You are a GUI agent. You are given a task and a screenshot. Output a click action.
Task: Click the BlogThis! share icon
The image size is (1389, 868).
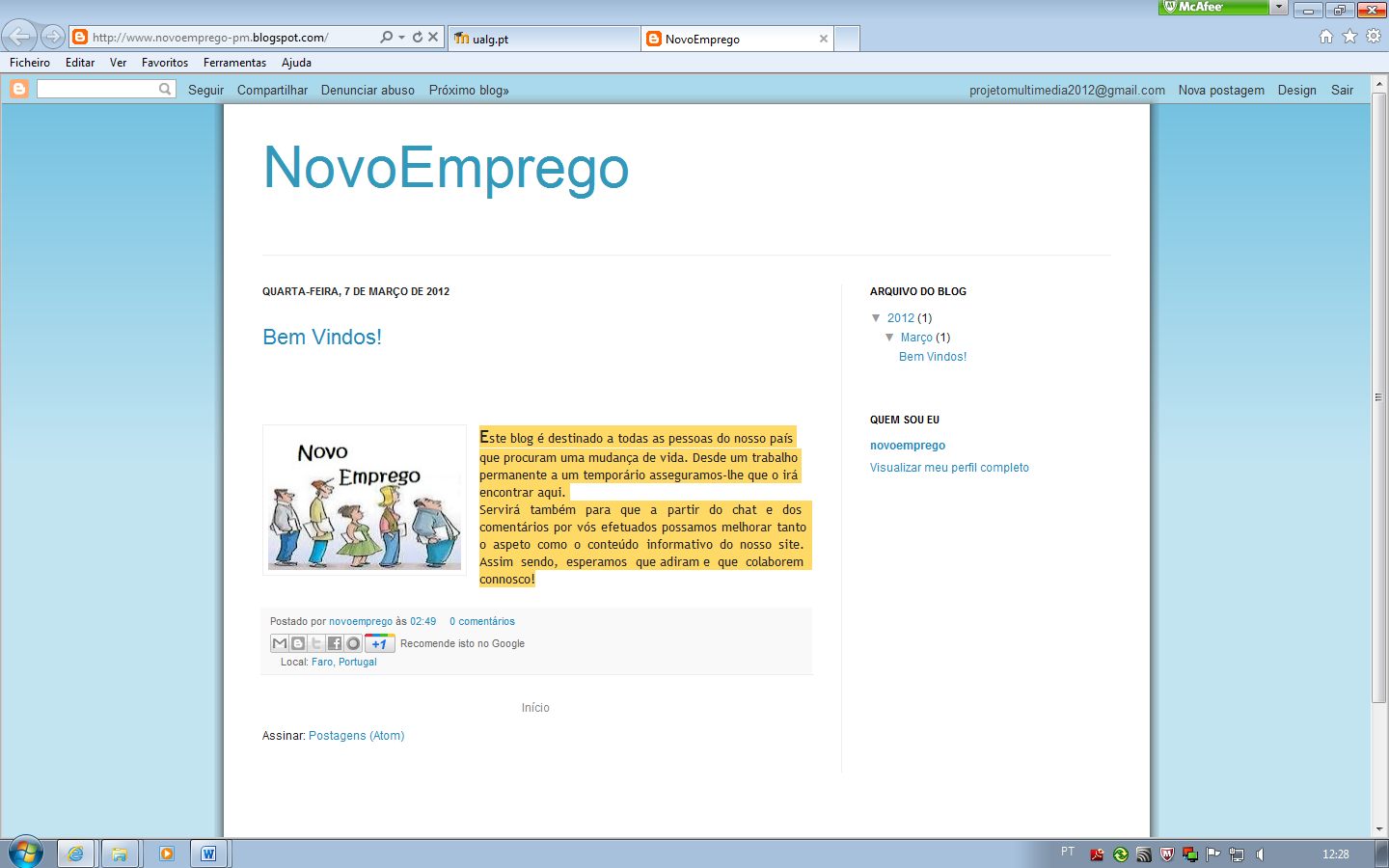(x=298, y=643)
